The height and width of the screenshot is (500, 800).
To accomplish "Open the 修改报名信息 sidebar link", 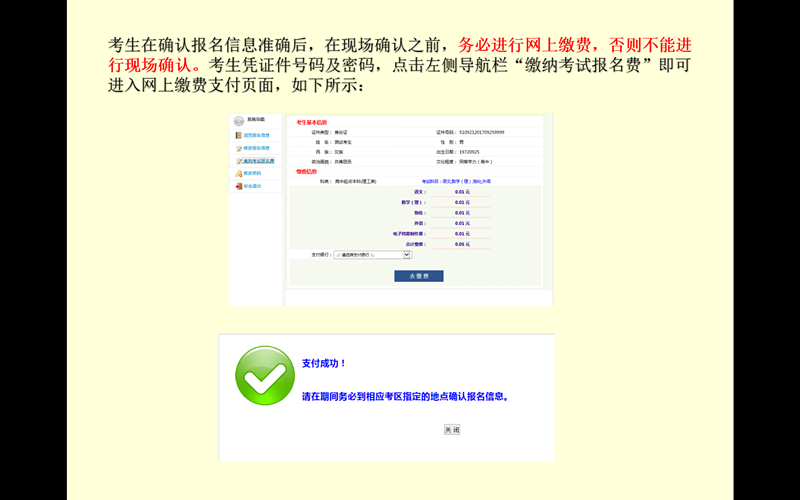I will (x=257, y=148).
